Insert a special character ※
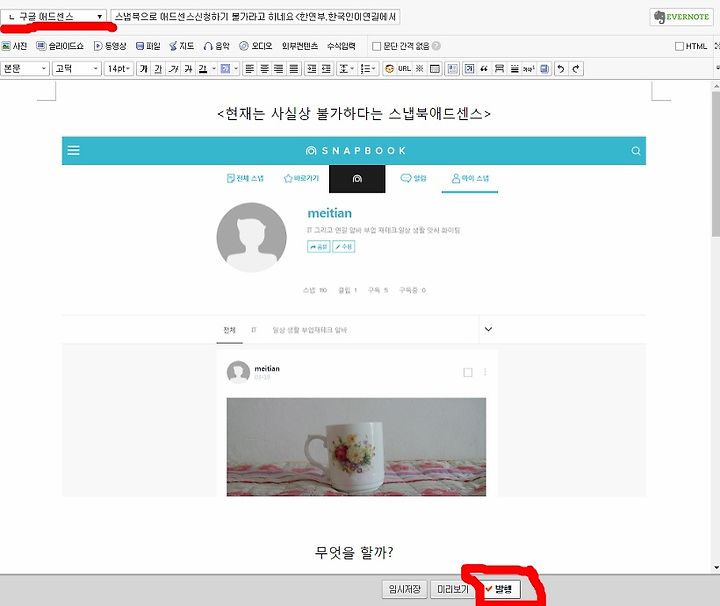 [419, 69]
